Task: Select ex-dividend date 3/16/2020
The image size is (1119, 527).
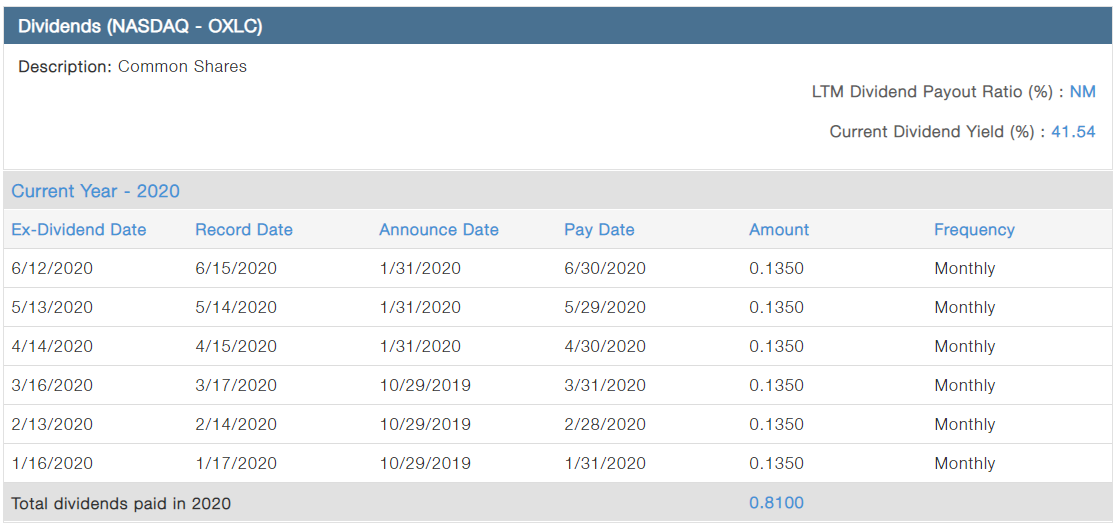Action: coord(52,386)
